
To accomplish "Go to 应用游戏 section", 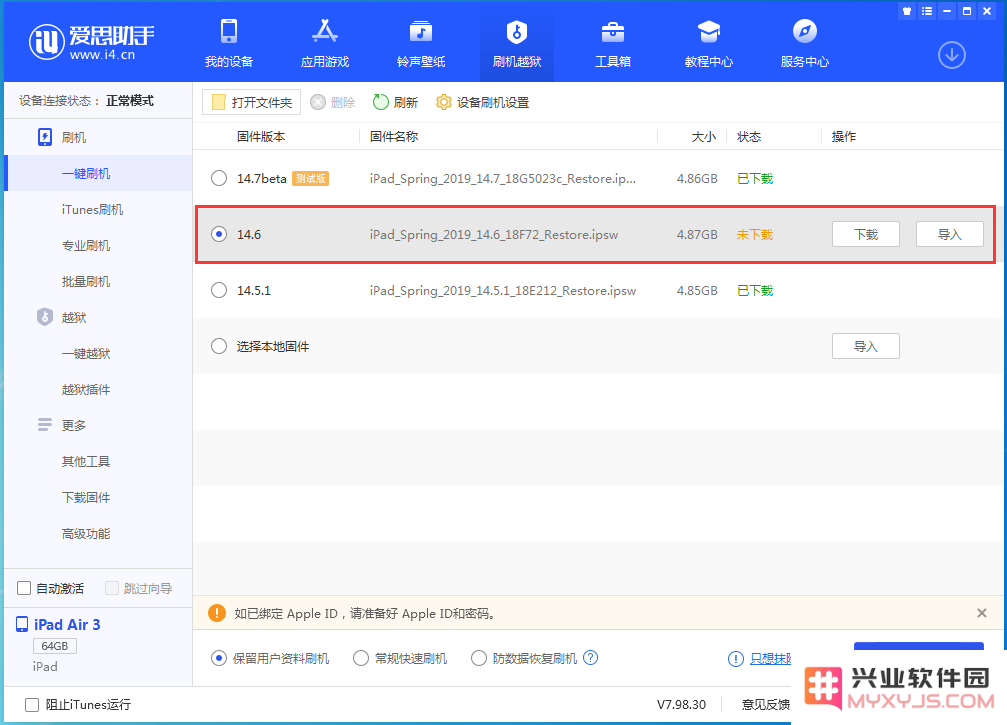I will [x=324, y=44].
